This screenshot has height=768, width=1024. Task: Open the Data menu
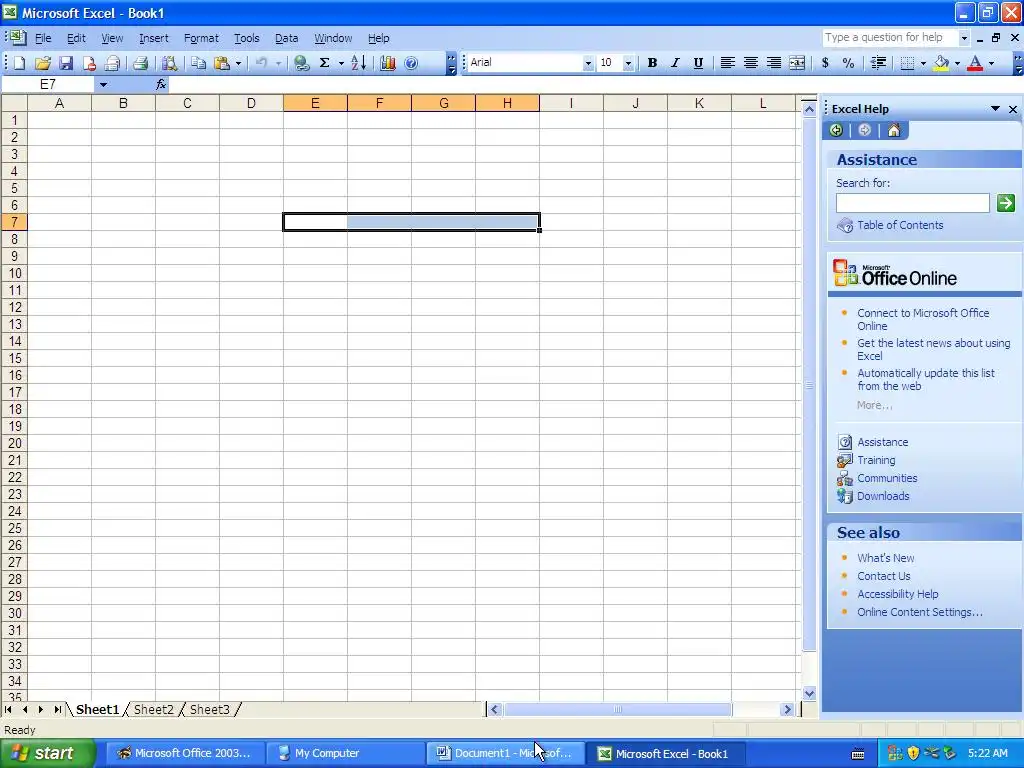point(286,38)
